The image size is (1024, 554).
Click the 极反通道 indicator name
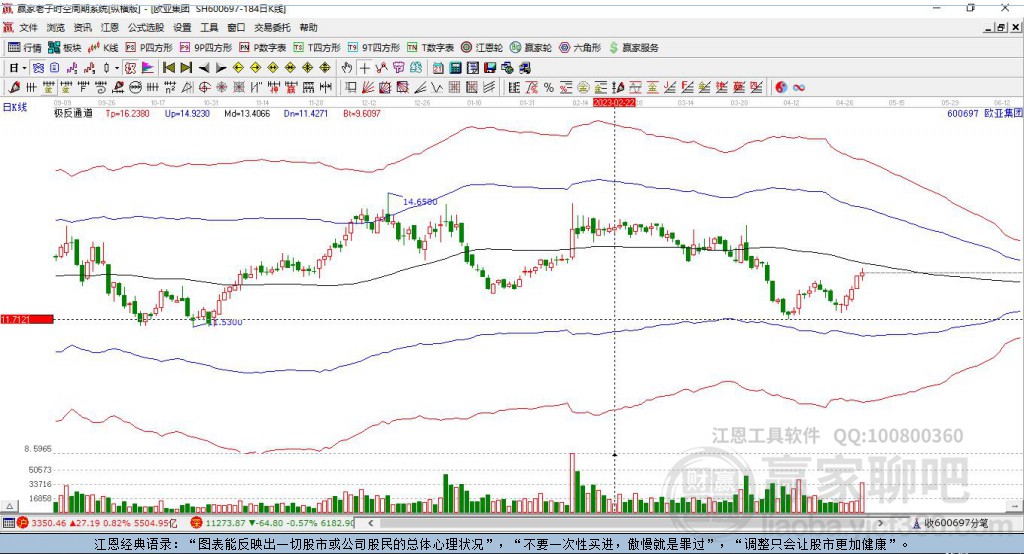coord(73,114)
